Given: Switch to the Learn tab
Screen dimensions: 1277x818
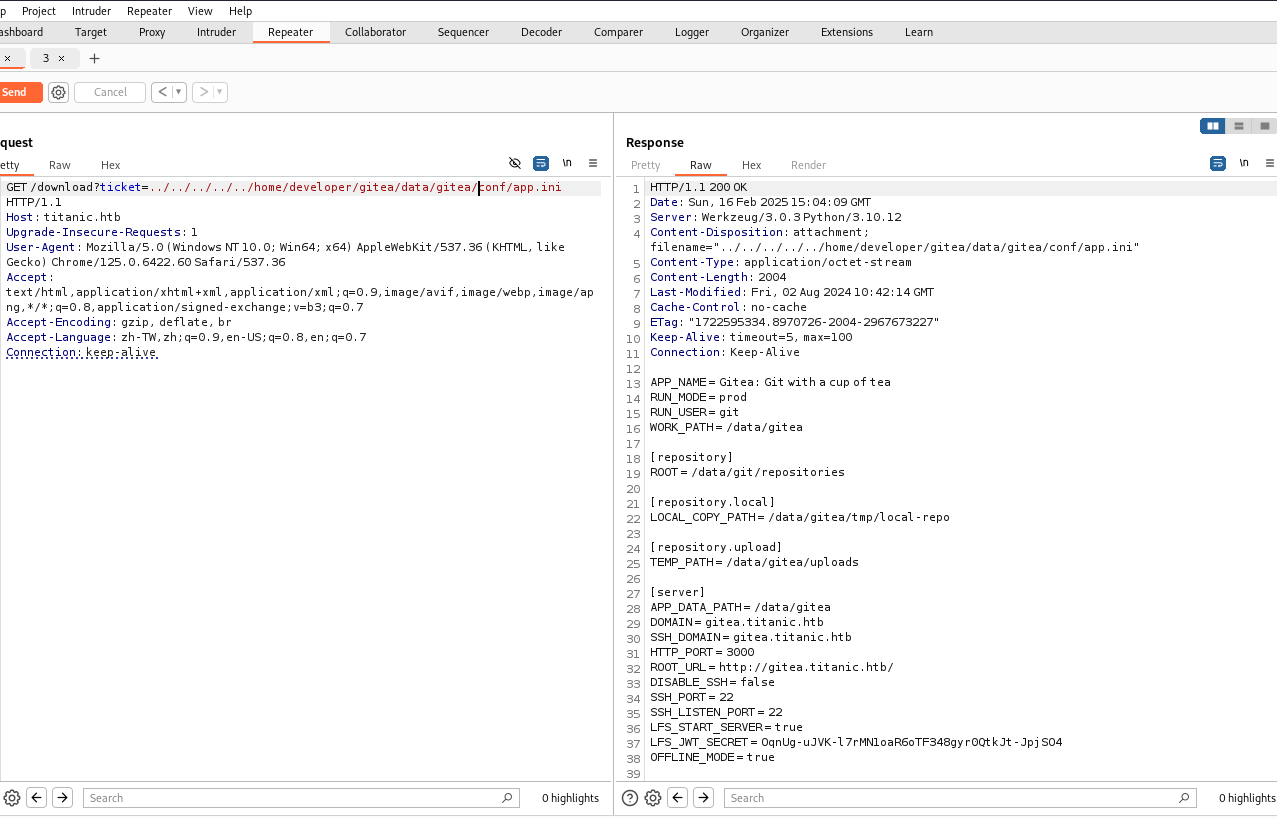Looking at the screenshot, I should coord(919,32).
